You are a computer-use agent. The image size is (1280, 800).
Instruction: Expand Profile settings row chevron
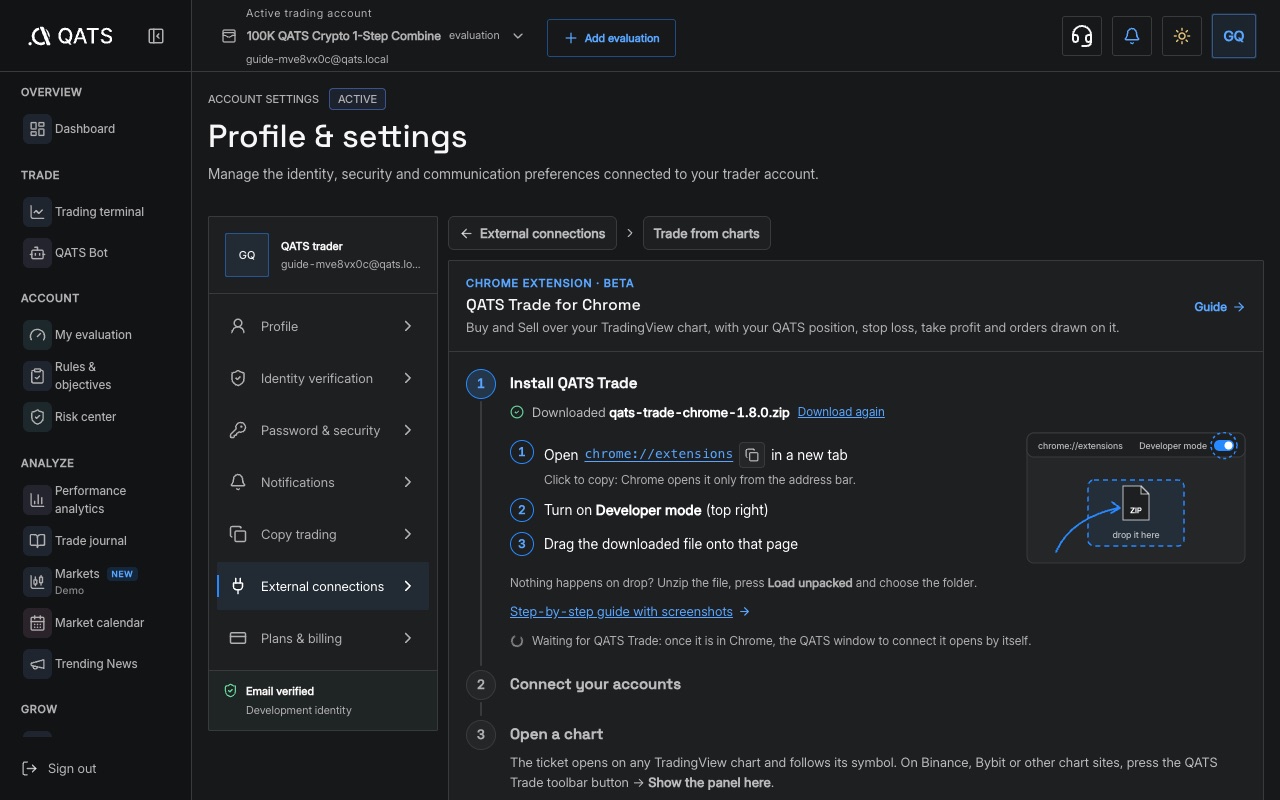coord(408,326)
